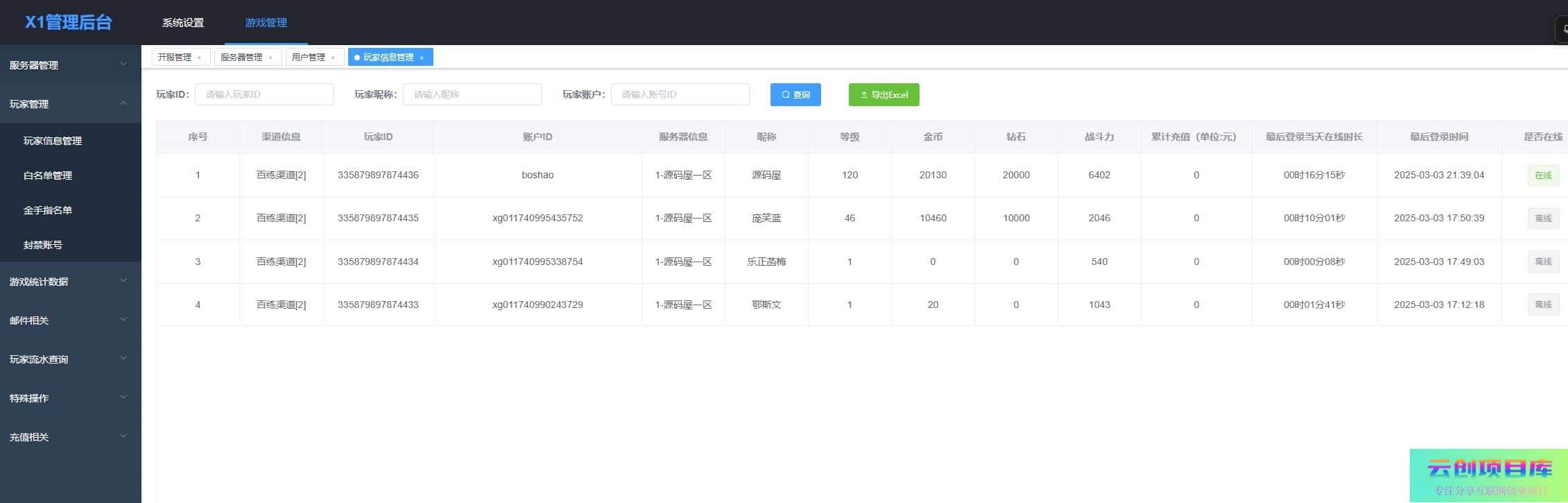The image size is (1568, 503).
Task: Open 白名单管理 in the sidebar
Action: coord(48,176)
